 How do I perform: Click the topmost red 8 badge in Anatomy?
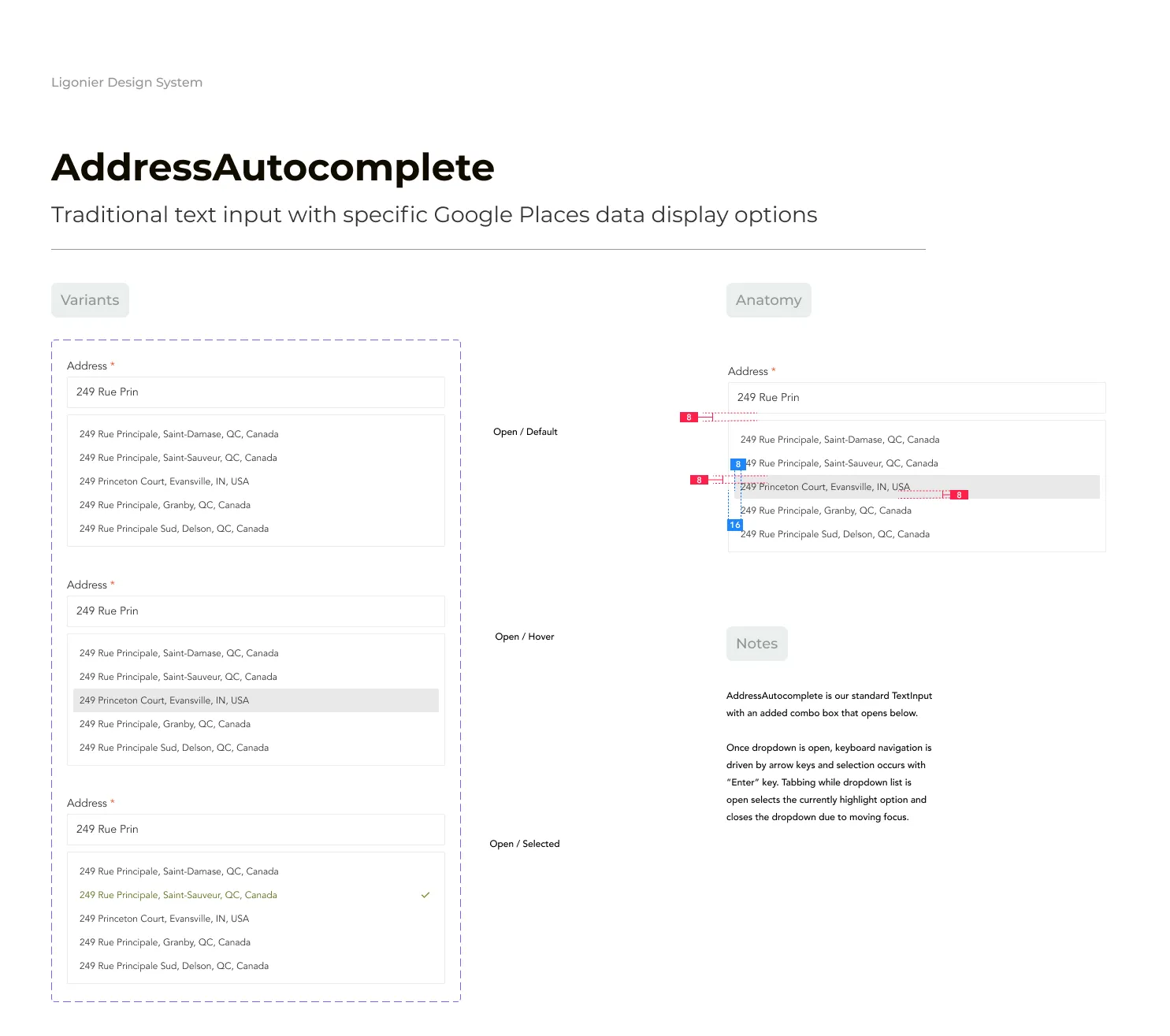pyautogui.click(x=689, y=418)
